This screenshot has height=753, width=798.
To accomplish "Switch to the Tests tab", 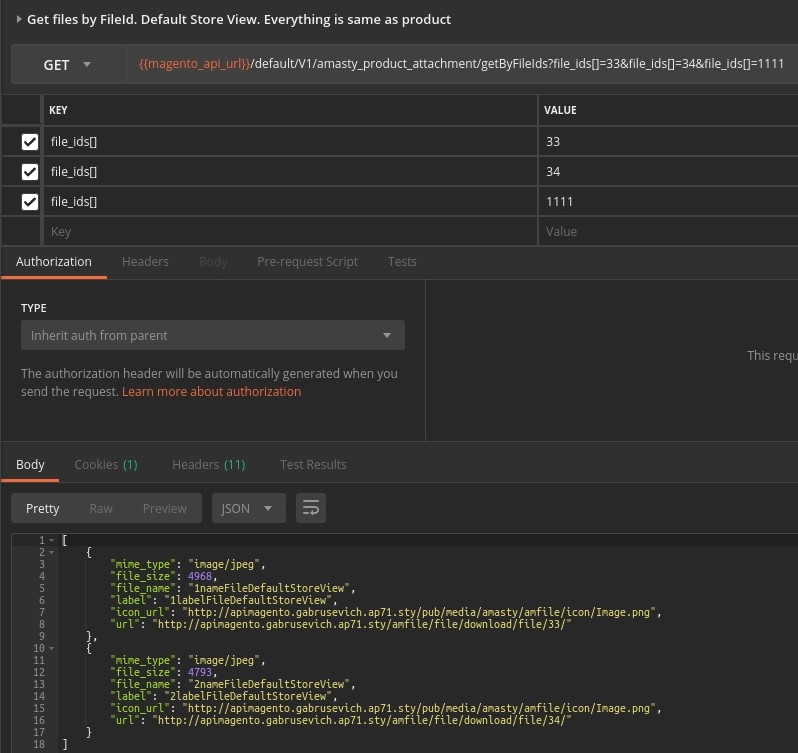I will 402,261.
